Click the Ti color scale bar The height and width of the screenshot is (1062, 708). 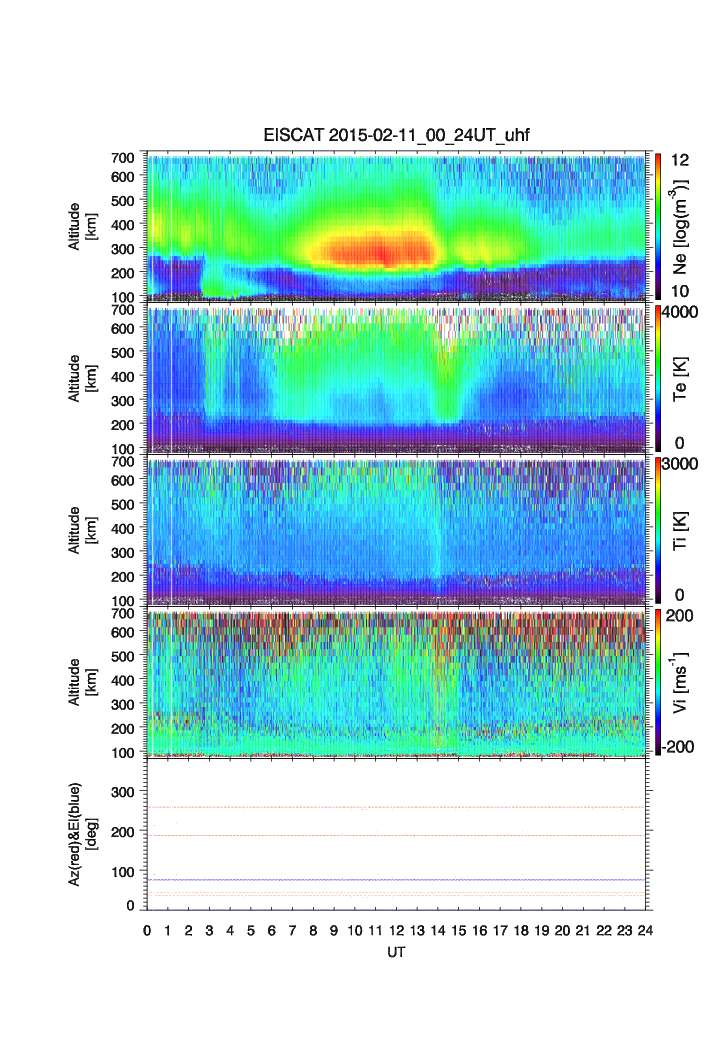click(x=658, y=530)
